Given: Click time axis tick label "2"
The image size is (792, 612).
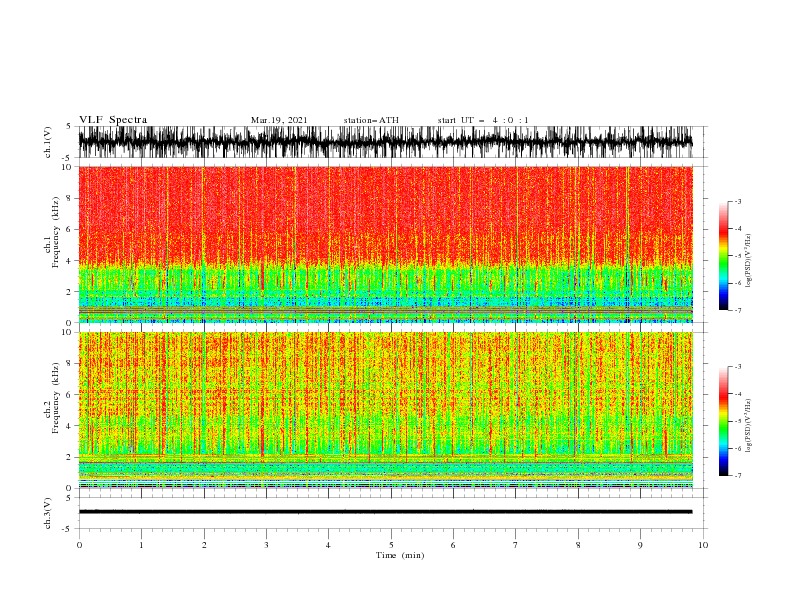Looking at the screenshot, I should click(x=204, y=545).
